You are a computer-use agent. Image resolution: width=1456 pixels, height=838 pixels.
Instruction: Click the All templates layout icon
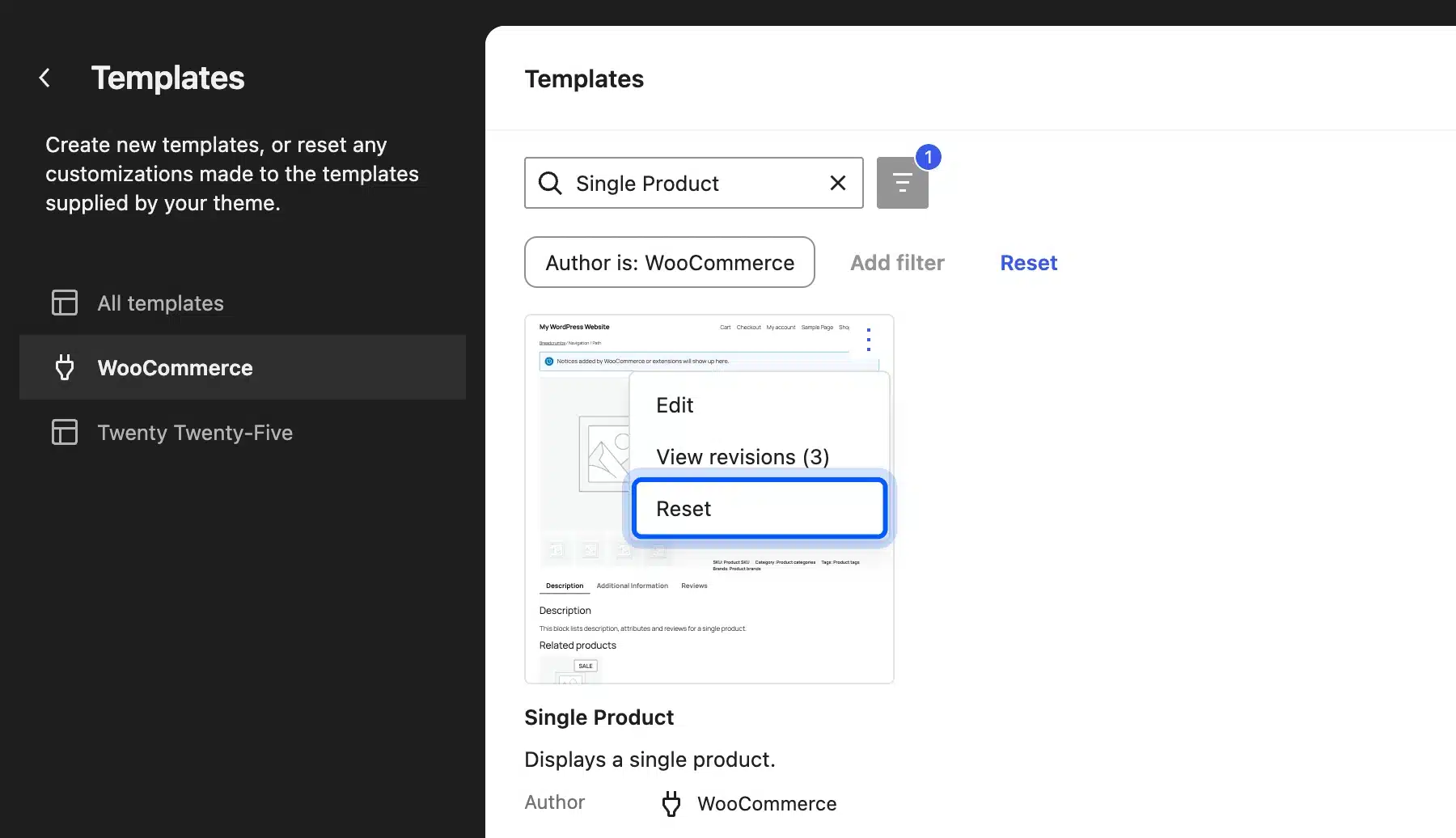(65, 303)
